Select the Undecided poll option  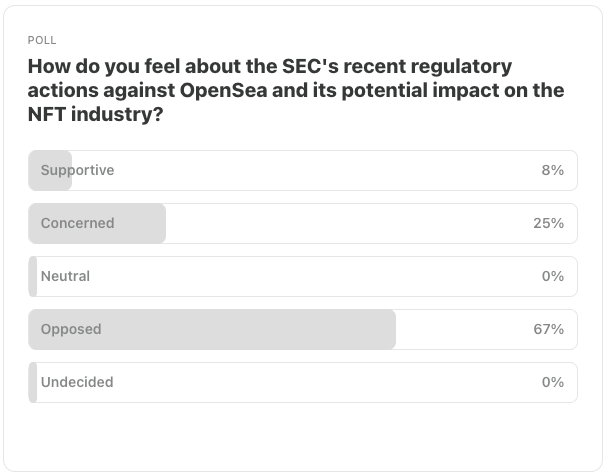pyautogui.click(x=303, y=382)
